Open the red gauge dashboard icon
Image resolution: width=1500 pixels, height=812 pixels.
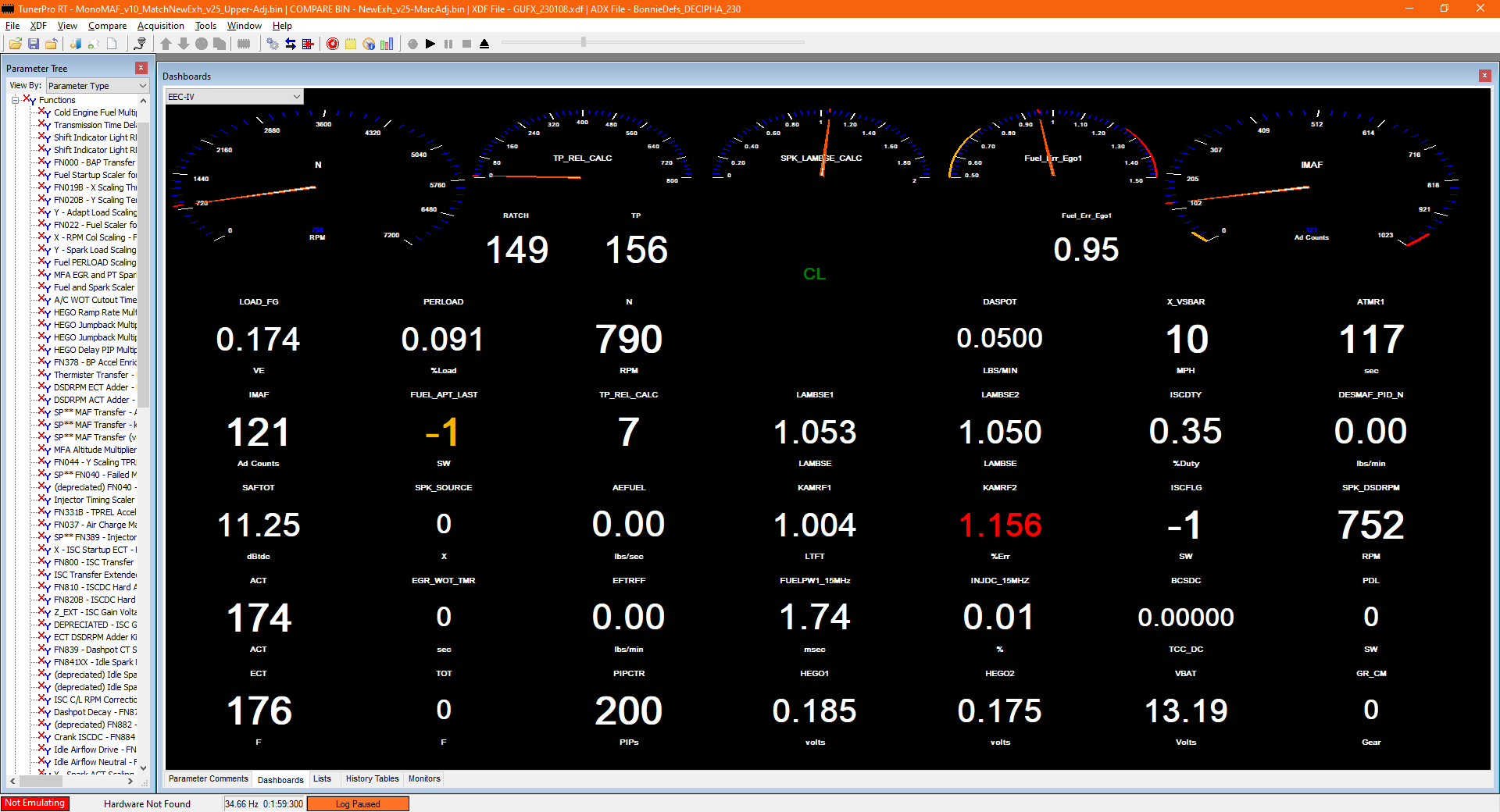click(x=333, y=44)
